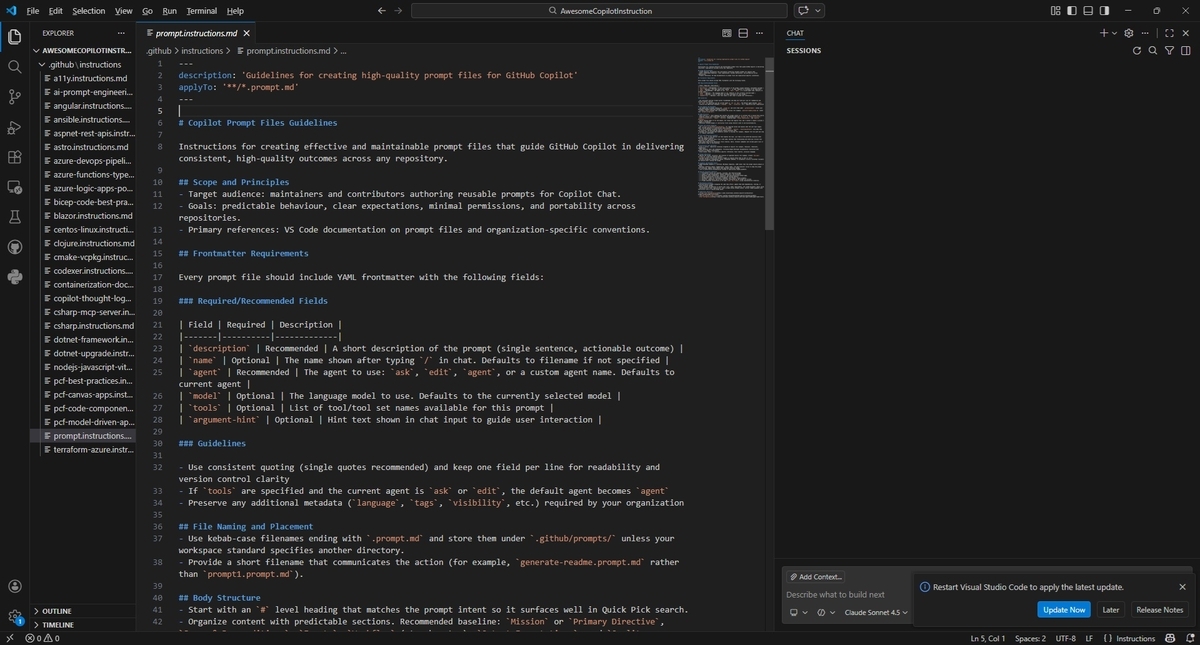This screenshot has width=1200, height=645.
Task: Click Spaces: 2 indentation setting
Action: tap(1030, 638)
